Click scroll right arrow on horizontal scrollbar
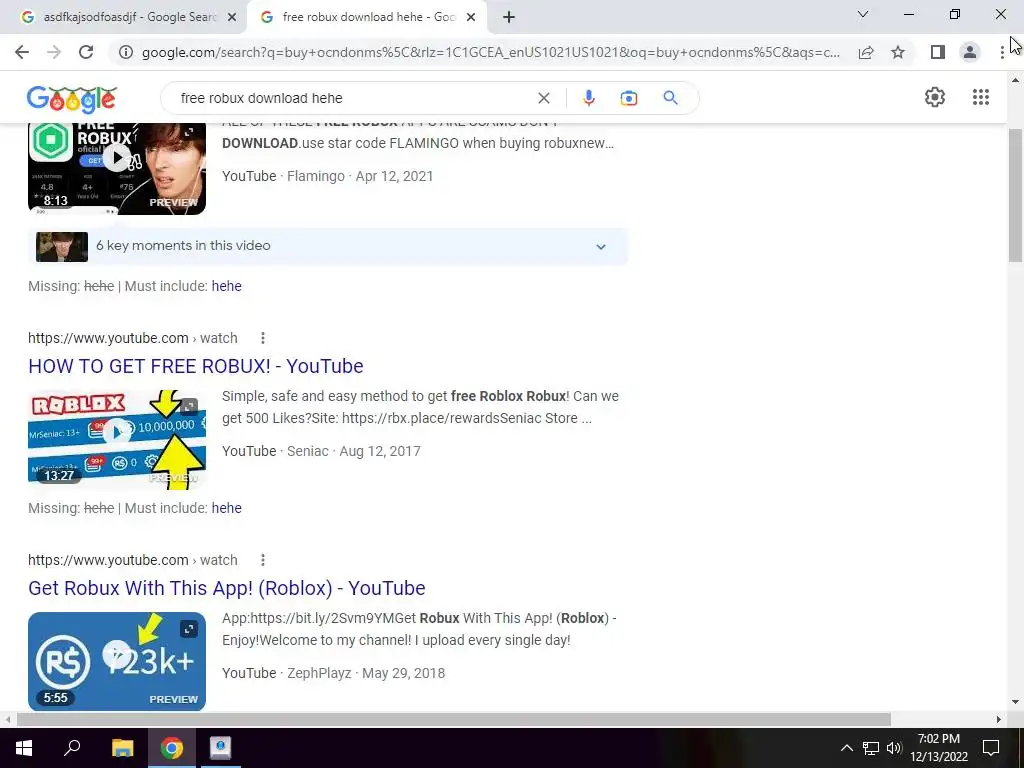1024x768 pixels. pos(999,719)
